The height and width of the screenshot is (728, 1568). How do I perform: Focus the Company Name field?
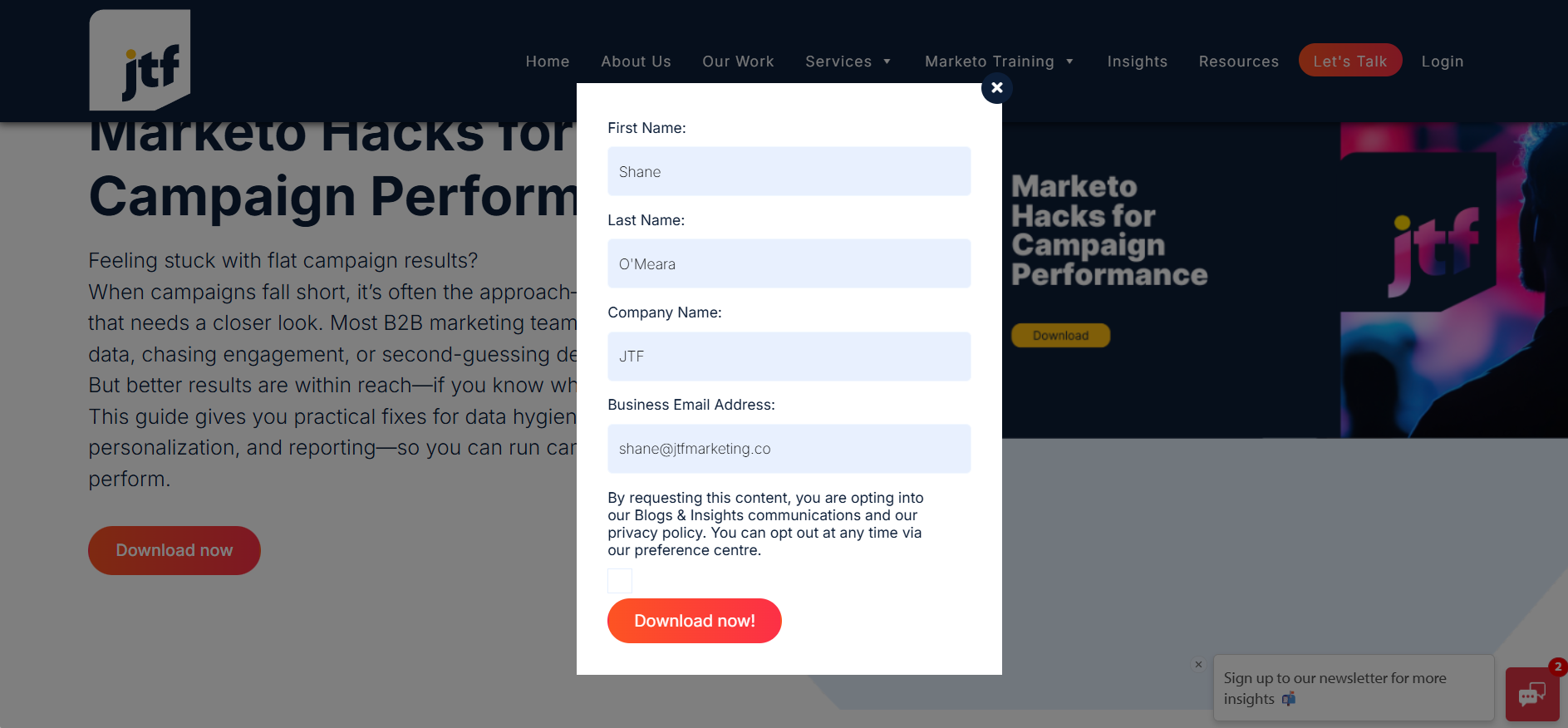point(789,357)
